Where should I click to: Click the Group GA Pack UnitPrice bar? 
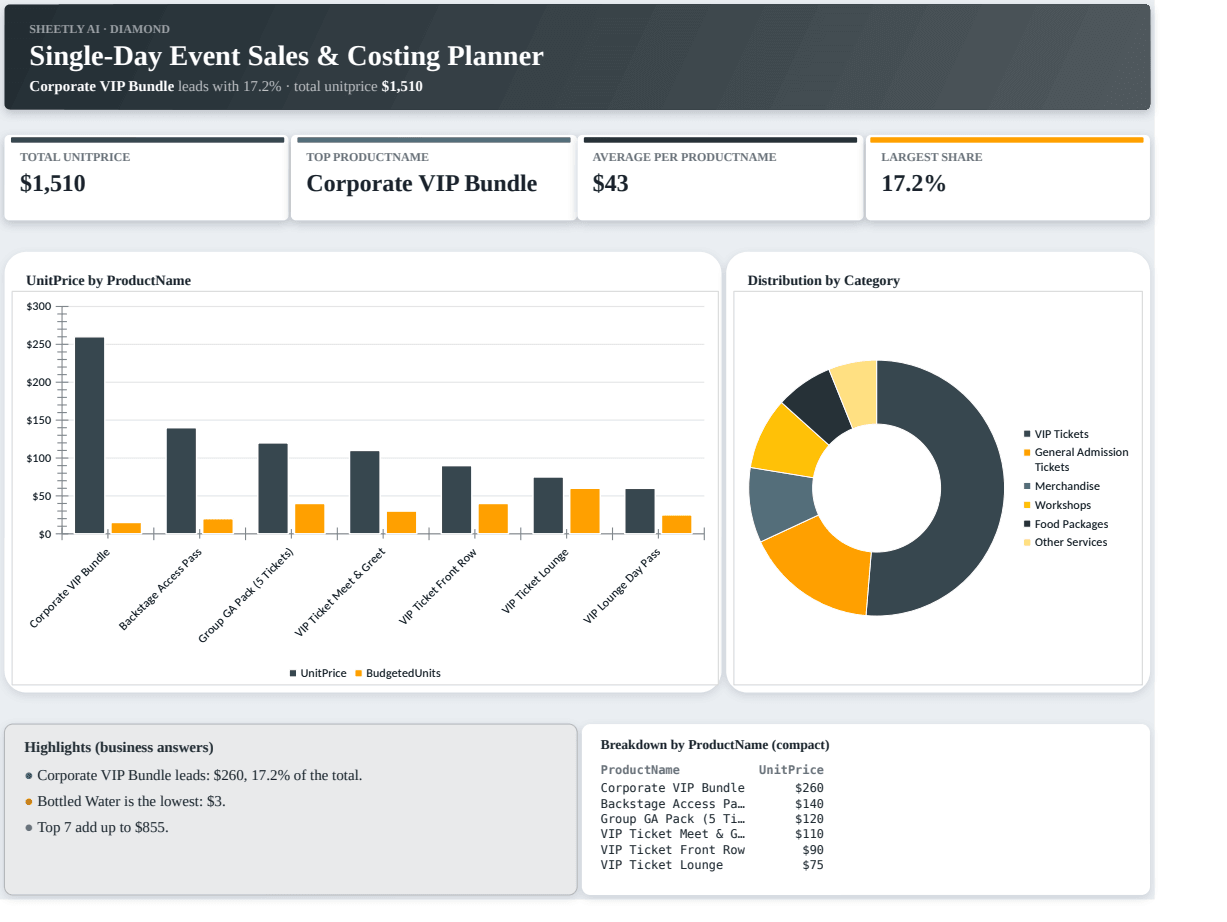click(x=273, y=488)
